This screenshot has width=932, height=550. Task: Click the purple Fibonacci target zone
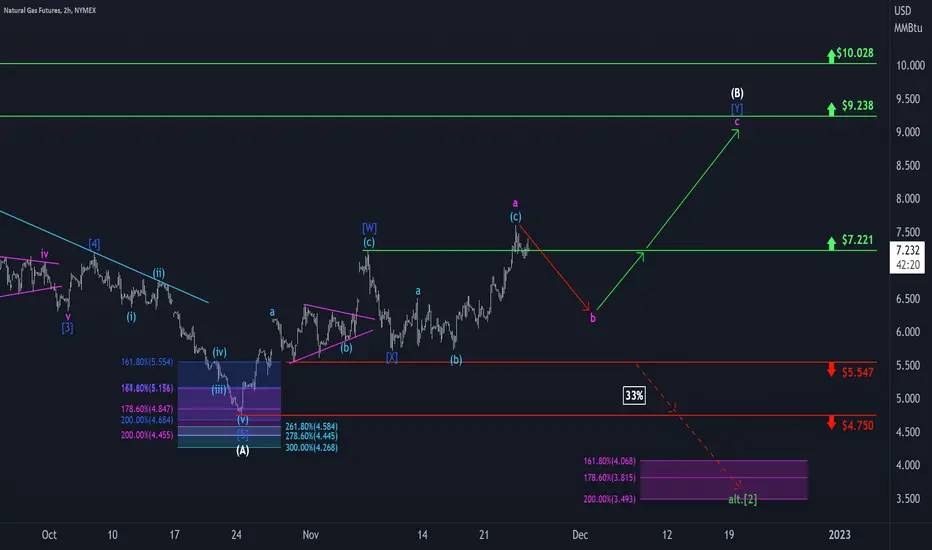(723, 480)
